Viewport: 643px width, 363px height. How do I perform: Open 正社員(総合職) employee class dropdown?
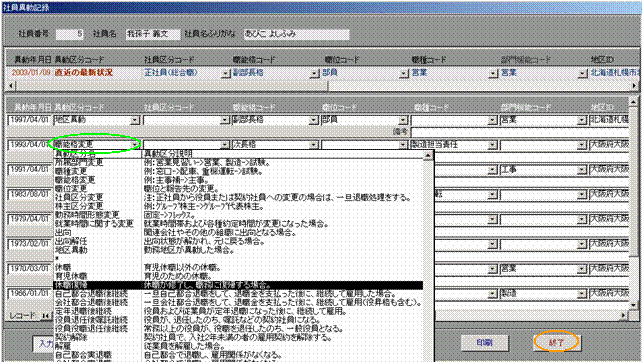tap(225, 73)
